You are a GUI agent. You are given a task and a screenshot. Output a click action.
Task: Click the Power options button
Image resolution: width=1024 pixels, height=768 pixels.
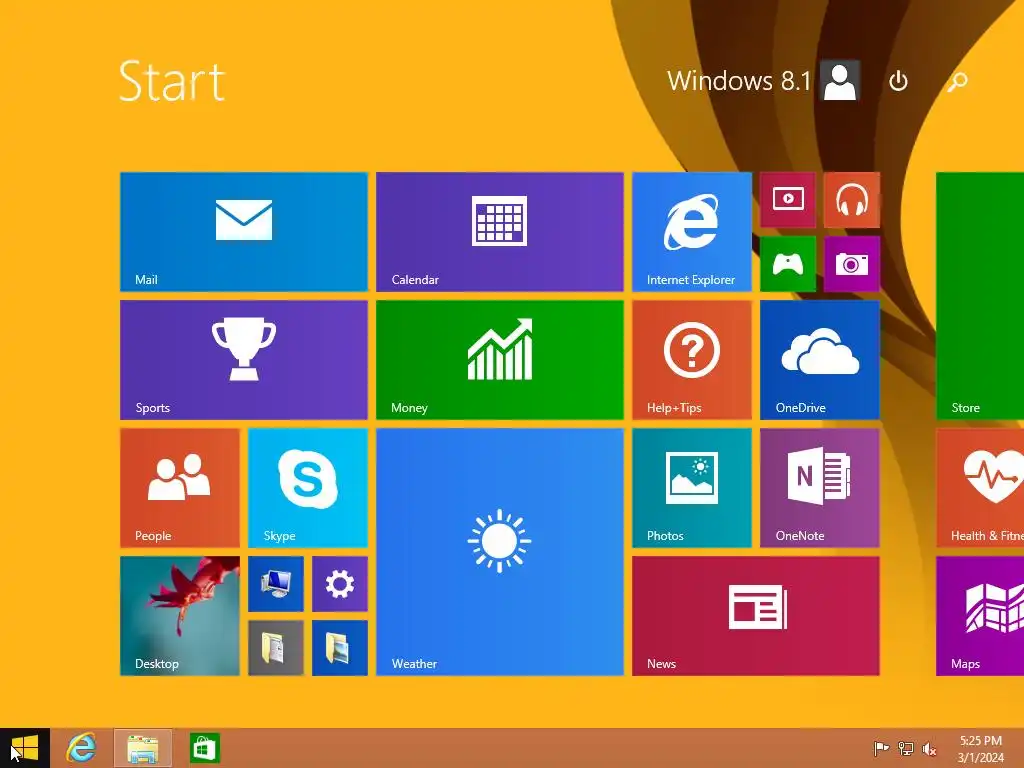point(899,81)
